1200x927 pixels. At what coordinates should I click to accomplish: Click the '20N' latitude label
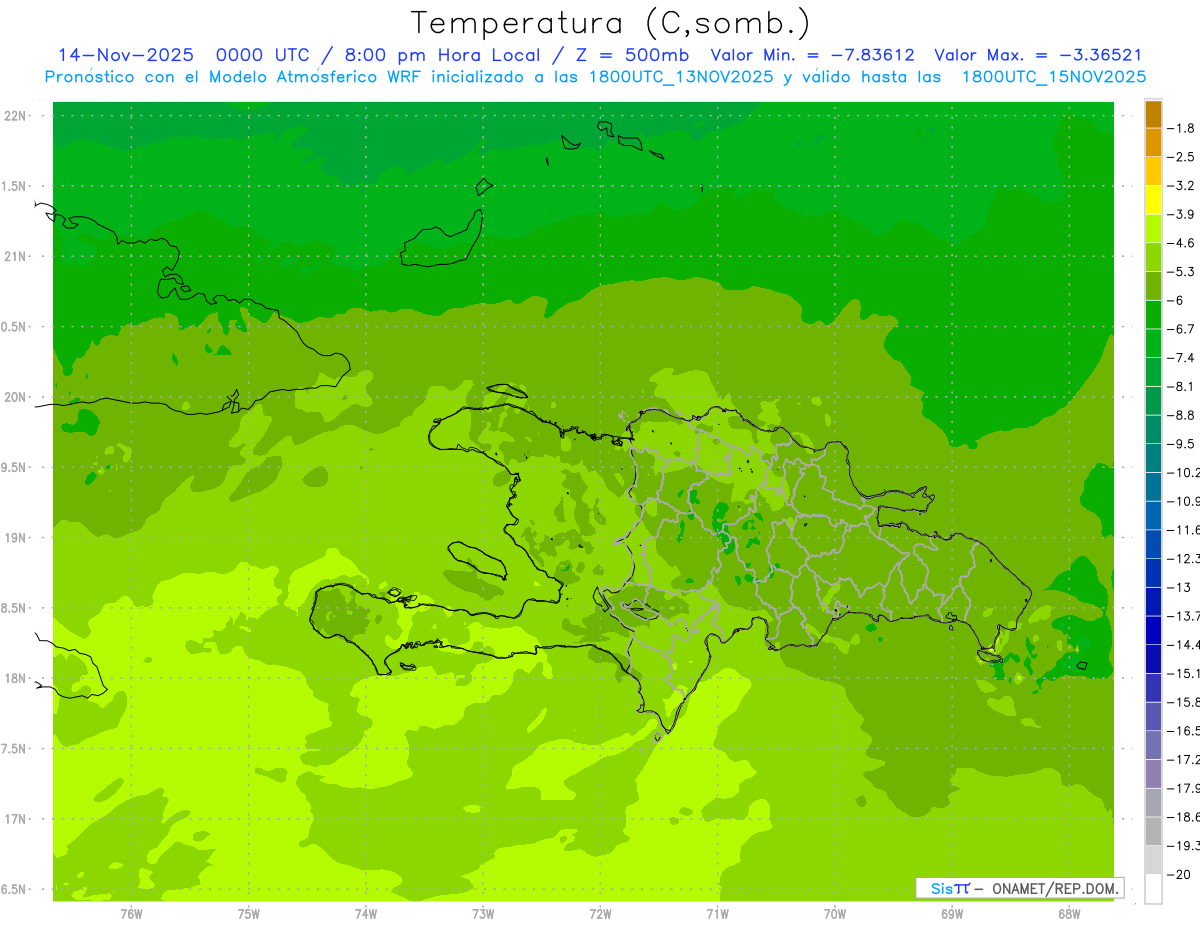16,398
